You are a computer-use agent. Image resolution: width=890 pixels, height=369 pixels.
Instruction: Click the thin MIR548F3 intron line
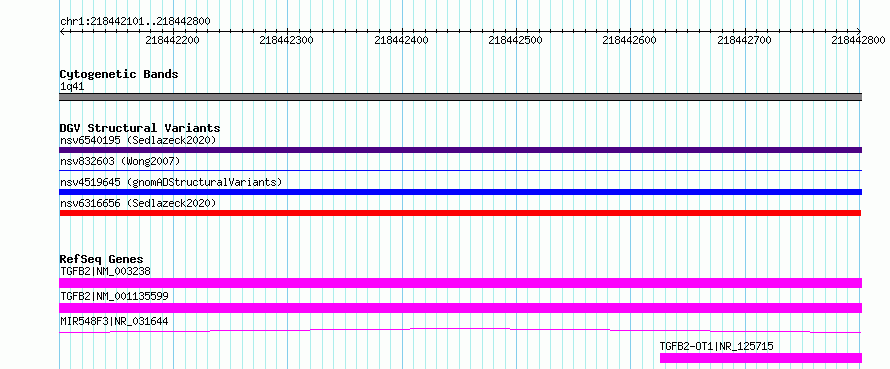coord(460,330)
